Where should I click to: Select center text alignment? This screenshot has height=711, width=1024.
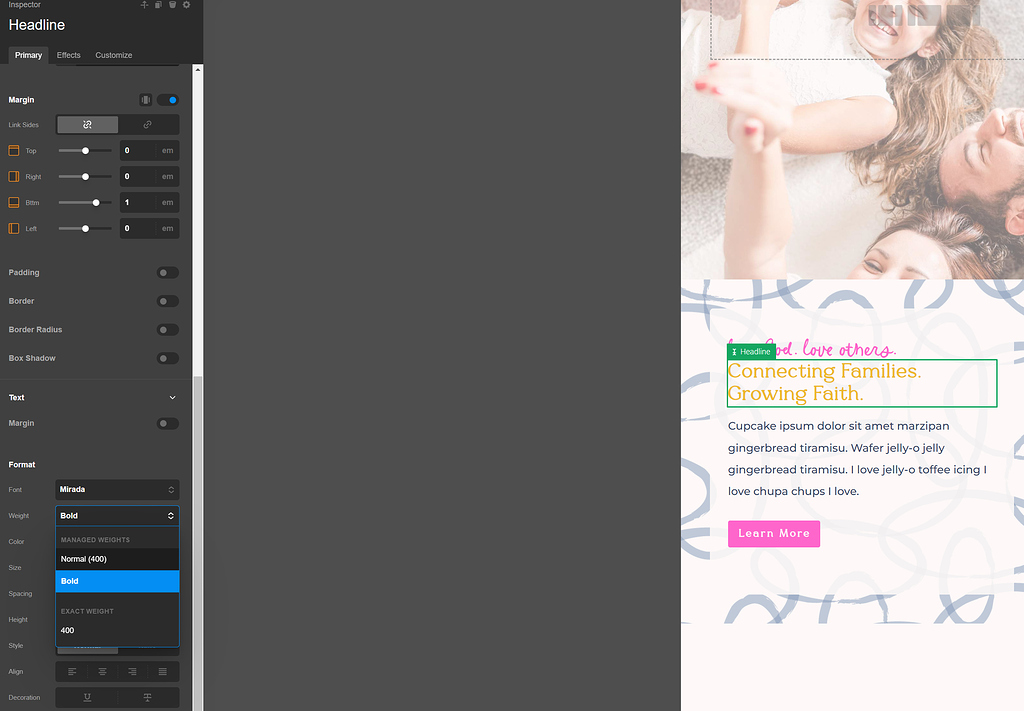click(x=102, y=671)
